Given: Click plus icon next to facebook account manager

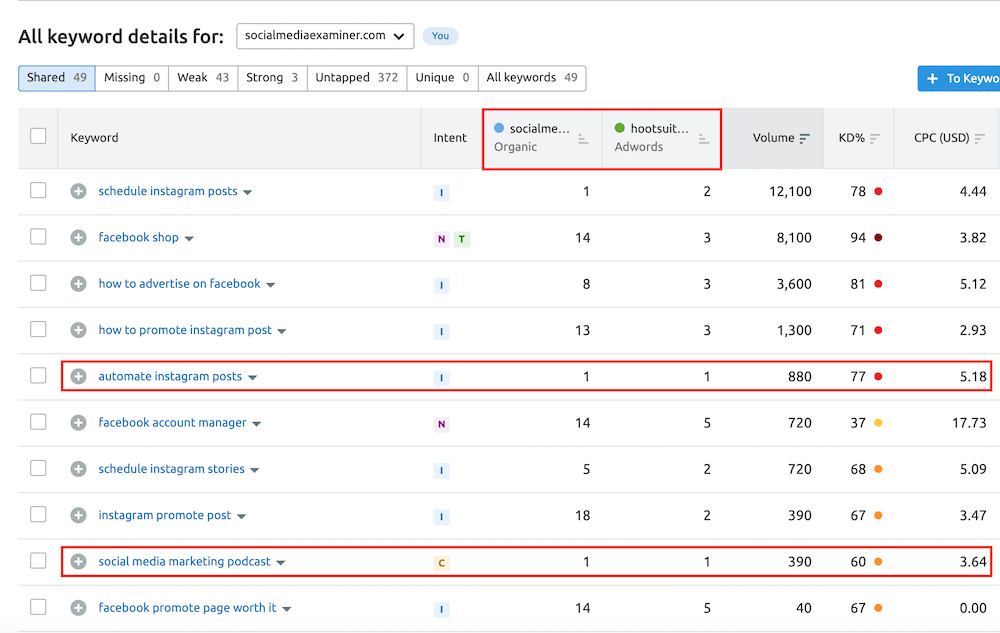Looking at the screenshot, I should (x=78, y=423).
